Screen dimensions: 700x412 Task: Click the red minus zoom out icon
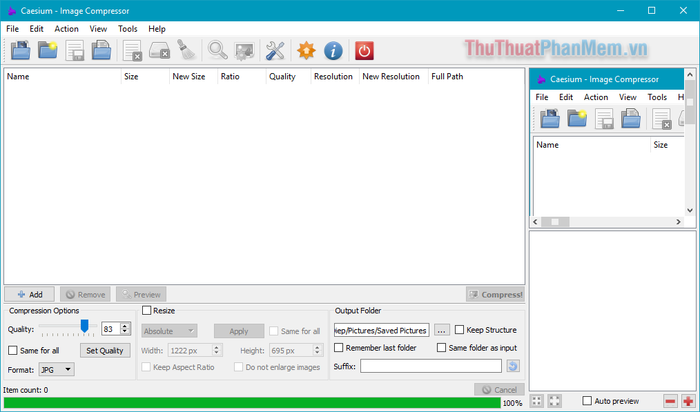point(670,401)
